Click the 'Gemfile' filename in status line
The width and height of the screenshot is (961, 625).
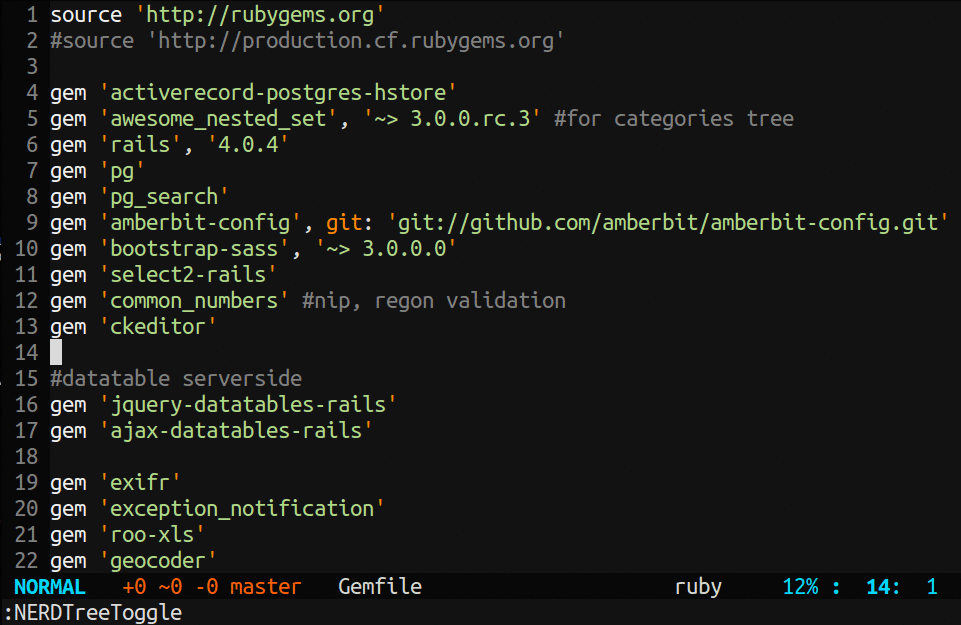coord(379,587)
